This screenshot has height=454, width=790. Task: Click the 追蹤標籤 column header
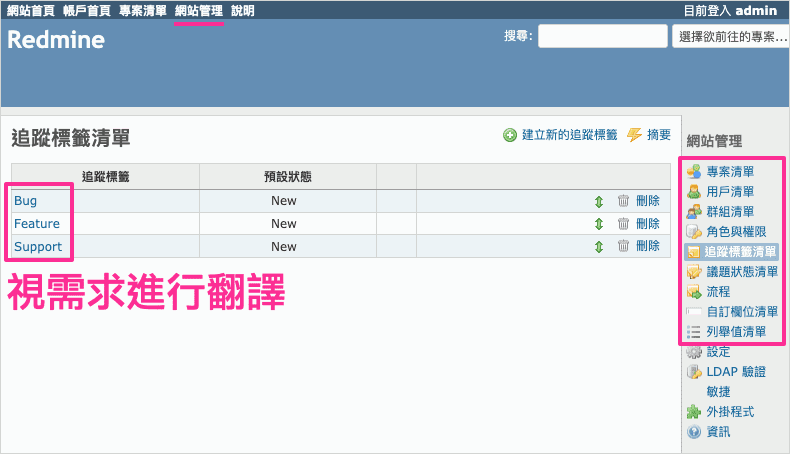click(x=105, y=176)
